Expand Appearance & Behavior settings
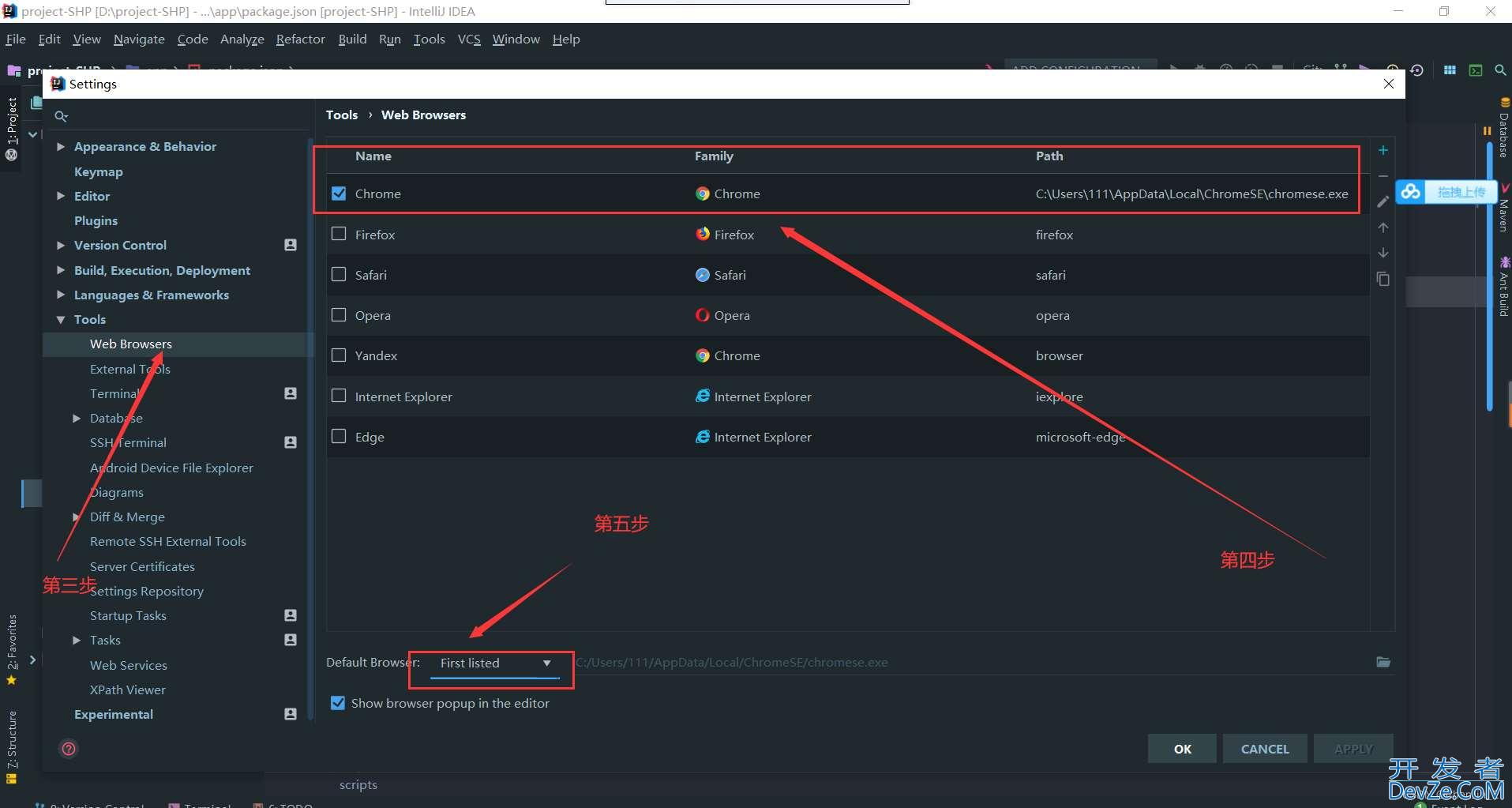Viewport: 1512px width, 808px height. point(61,147)
